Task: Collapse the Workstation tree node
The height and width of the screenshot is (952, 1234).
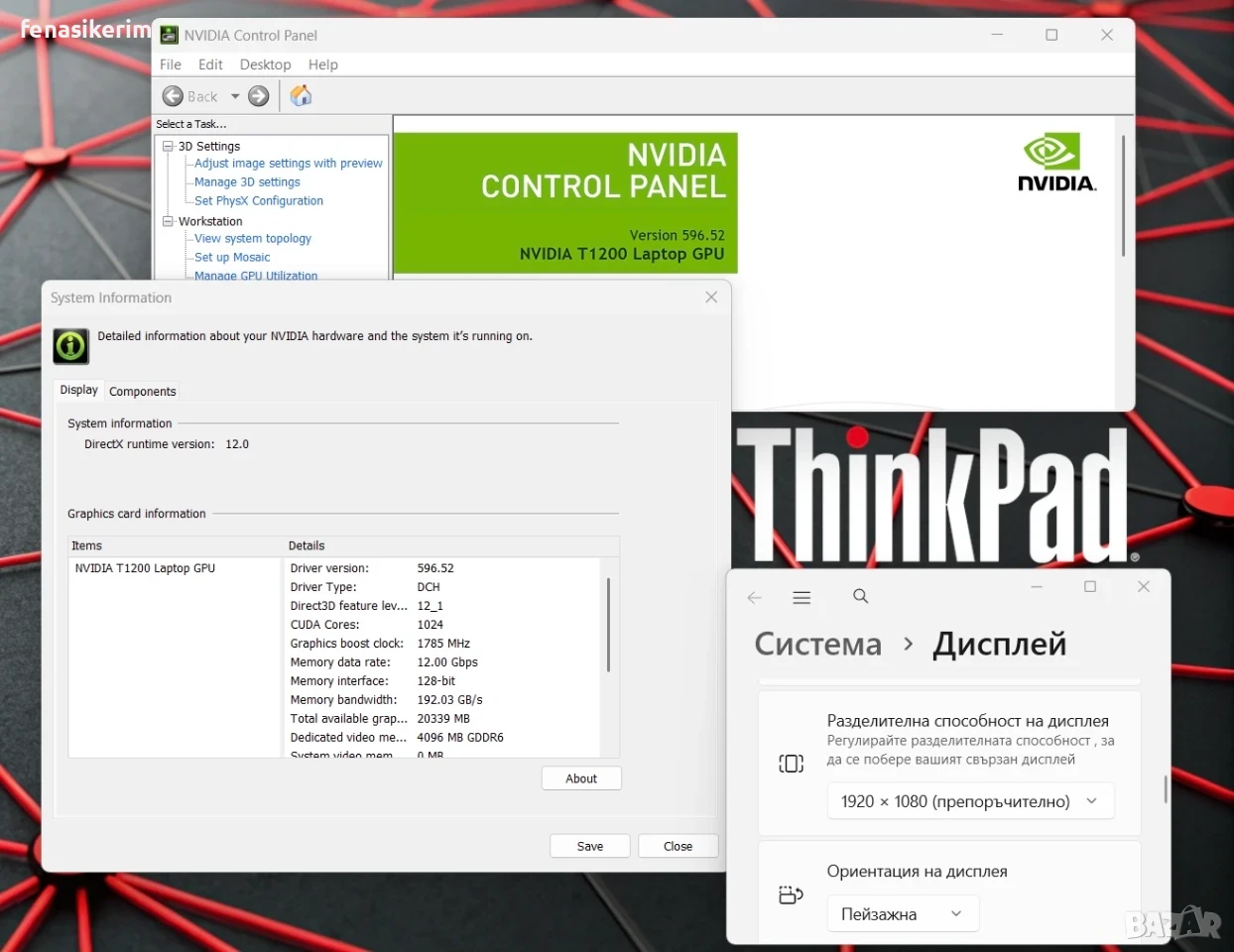Action: click(168, 221)
